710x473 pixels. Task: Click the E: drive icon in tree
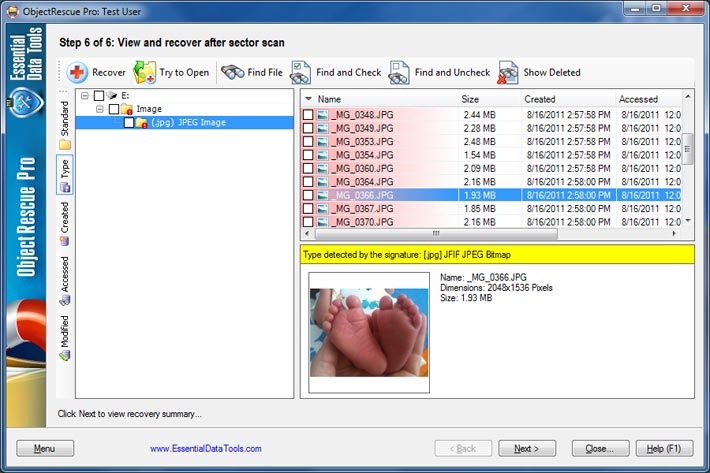[111, 96]
